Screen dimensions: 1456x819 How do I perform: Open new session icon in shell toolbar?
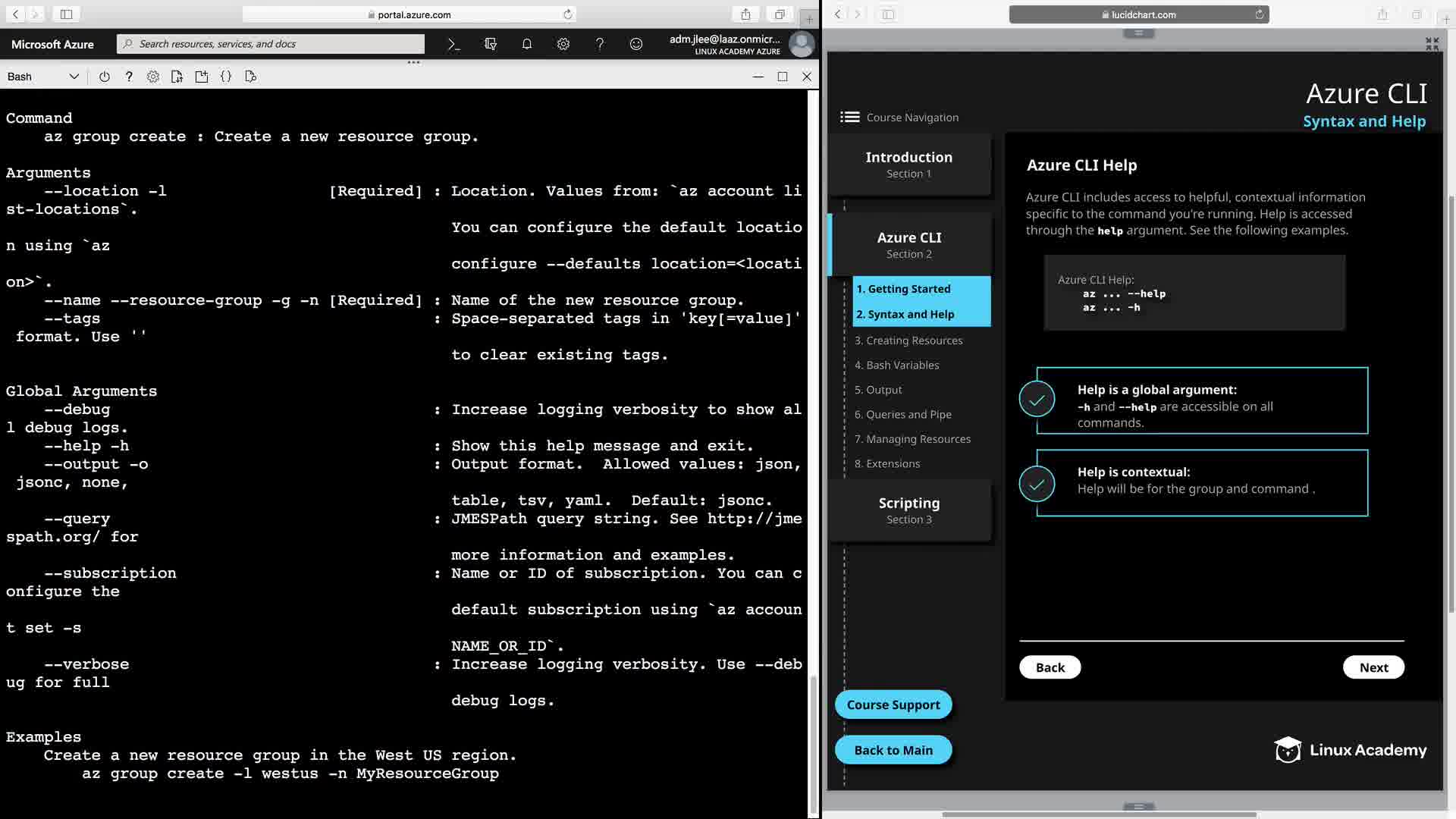point(202,77)
